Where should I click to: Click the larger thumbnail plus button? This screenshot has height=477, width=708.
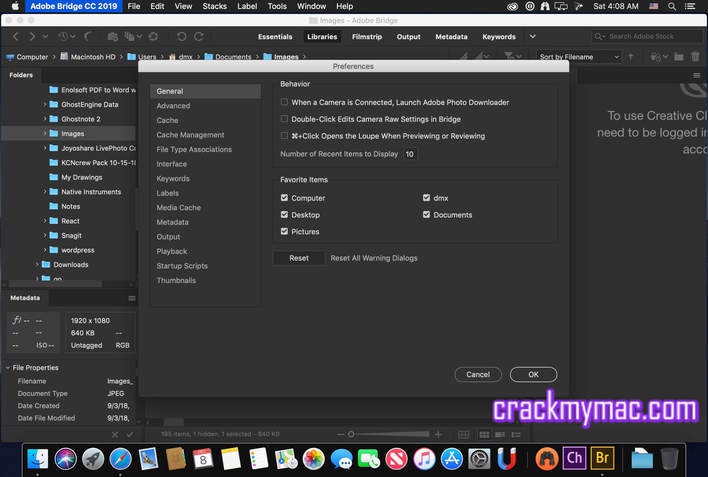(x=438, y=435)
